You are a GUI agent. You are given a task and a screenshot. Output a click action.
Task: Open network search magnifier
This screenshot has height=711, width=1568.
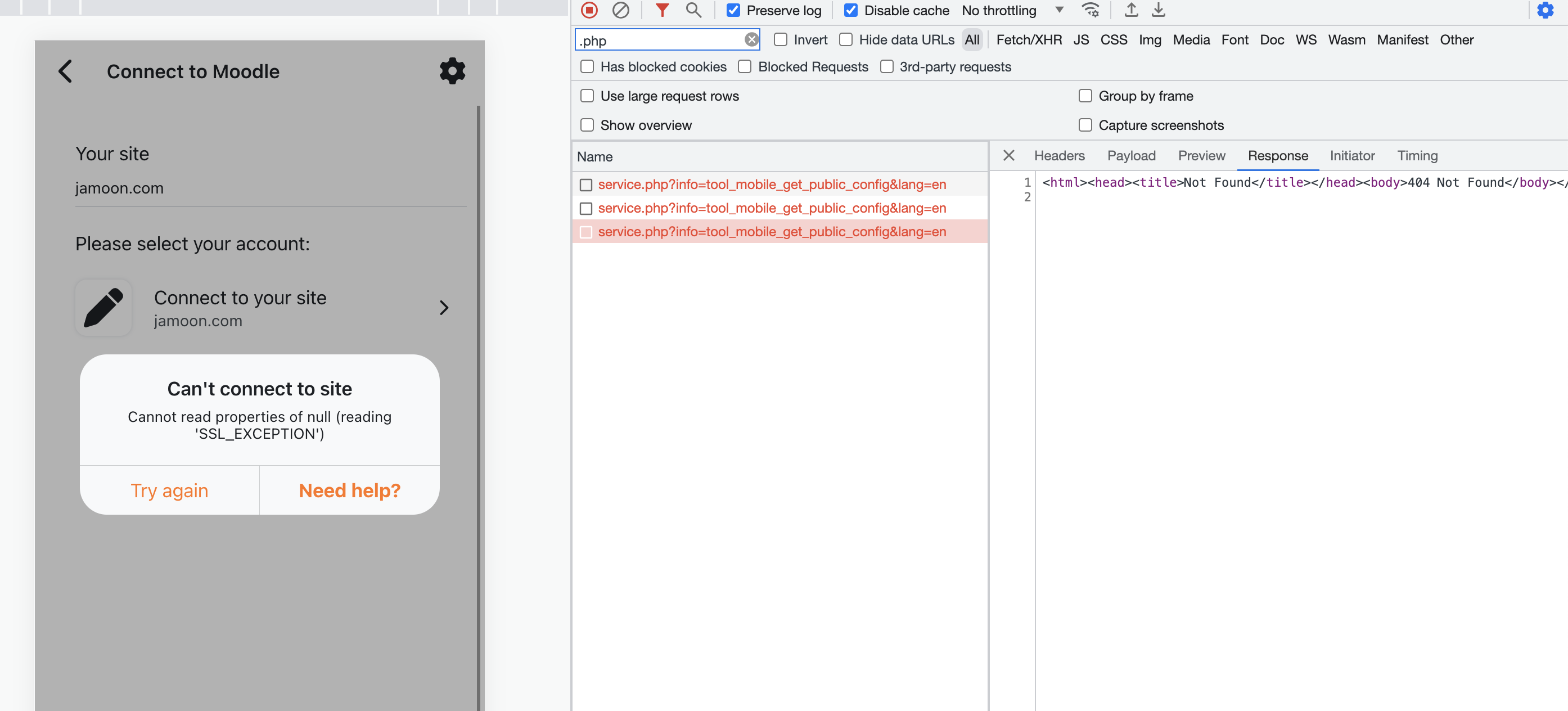(x=693, y=10)
